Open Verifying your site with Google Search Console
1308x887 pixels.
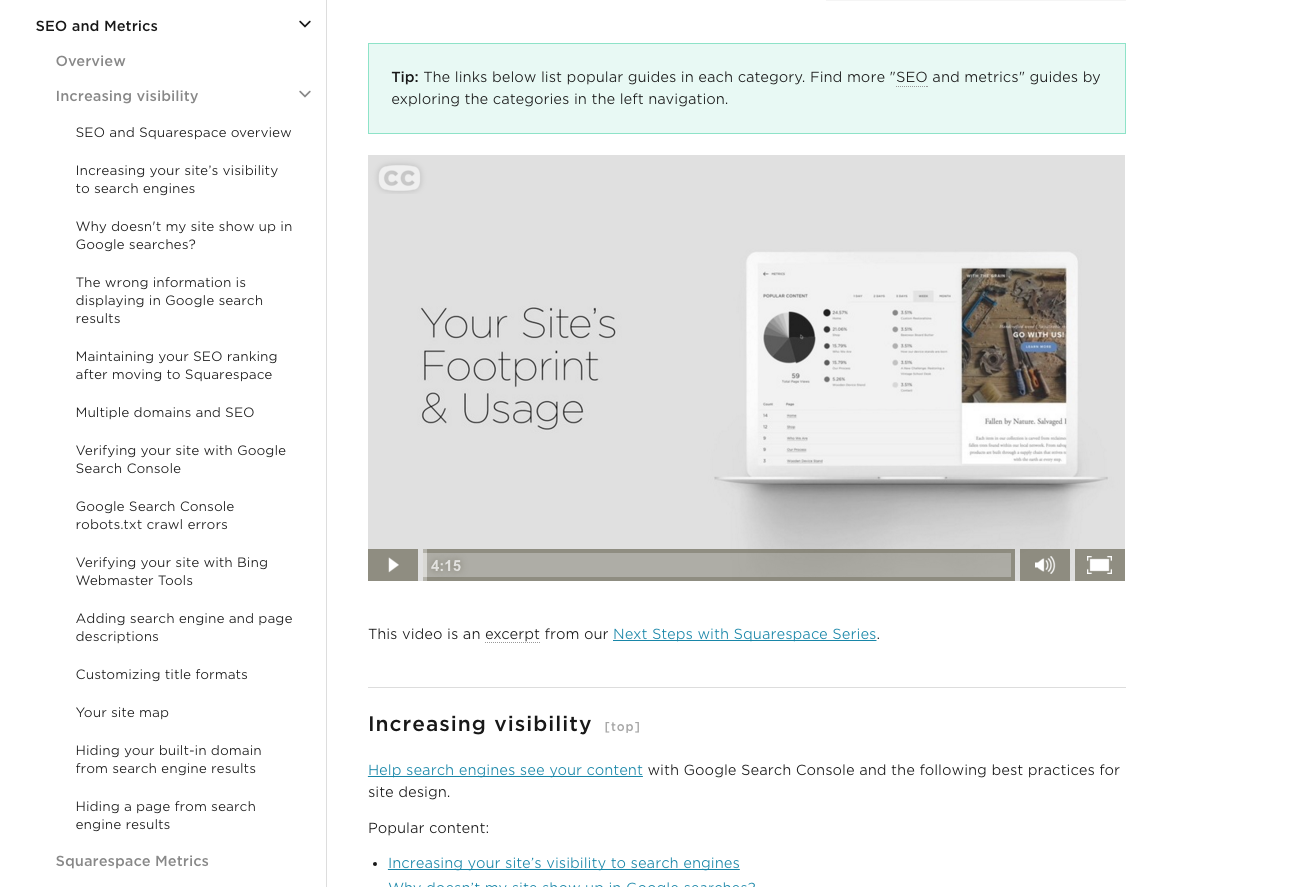tap(181, 459)
